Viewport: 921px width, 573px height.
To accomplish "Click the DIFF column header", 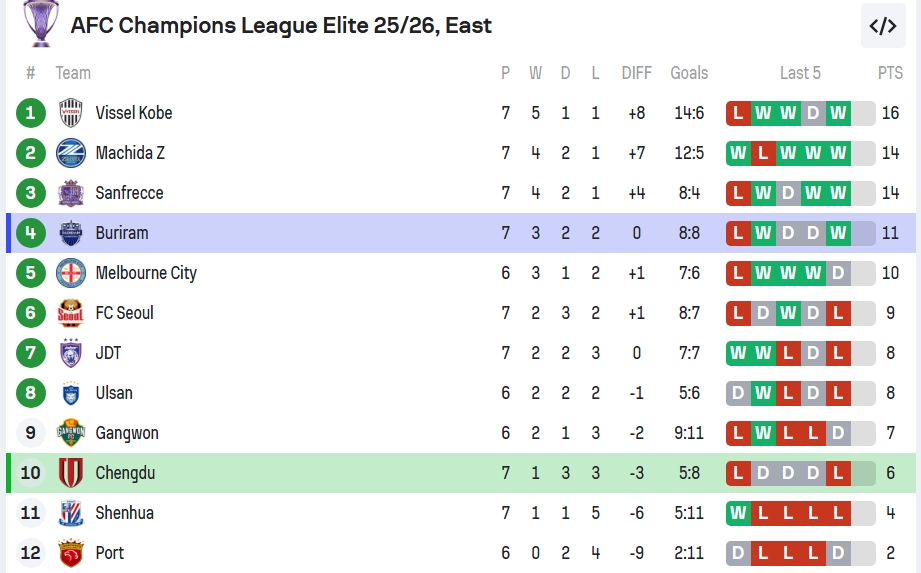I will click(x=636, y=73).
